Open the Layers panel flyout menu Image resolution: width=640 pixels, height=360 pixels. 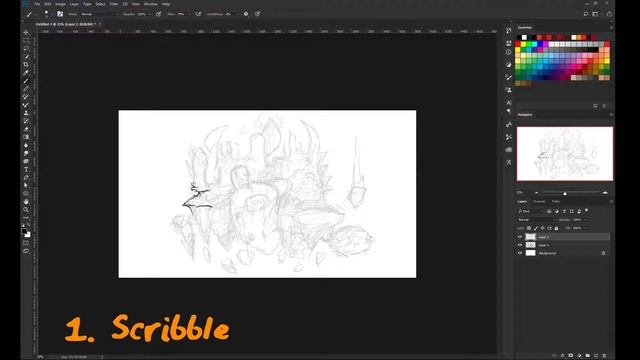click(611, 202)
